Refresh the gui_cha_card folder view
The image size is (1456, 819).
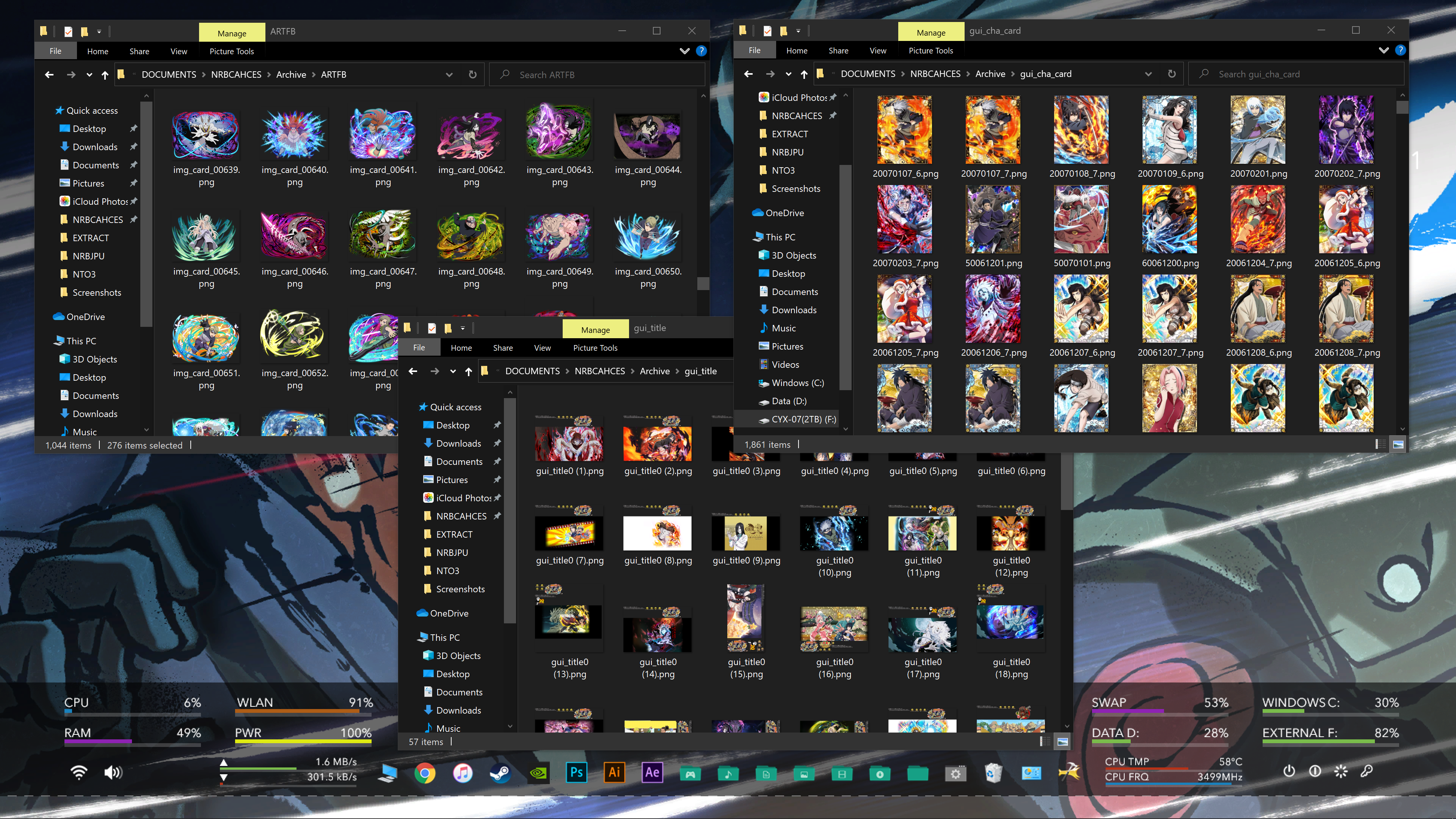[x=1172, y=74]
